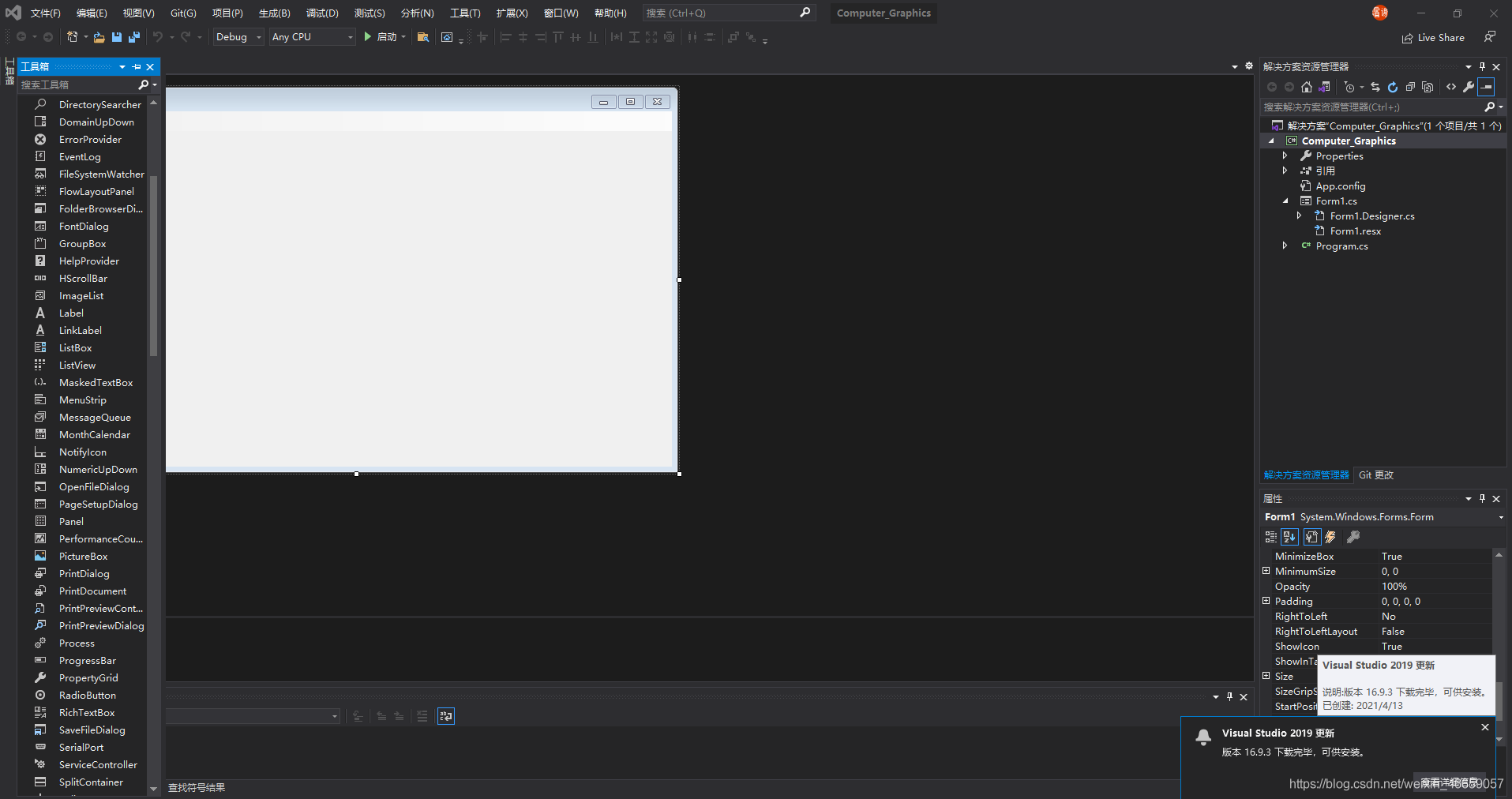Select the Panel control in the toolbox

point(71,522)
